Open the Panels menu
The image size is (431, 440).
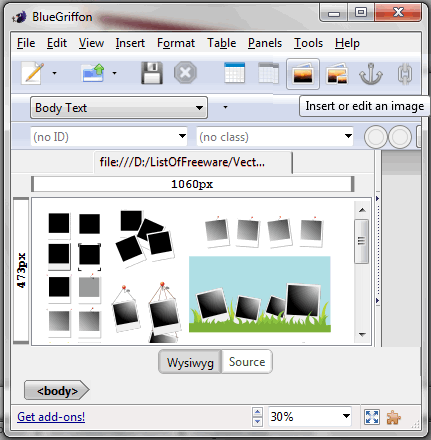pyautogui.click(x=265, y=43)
